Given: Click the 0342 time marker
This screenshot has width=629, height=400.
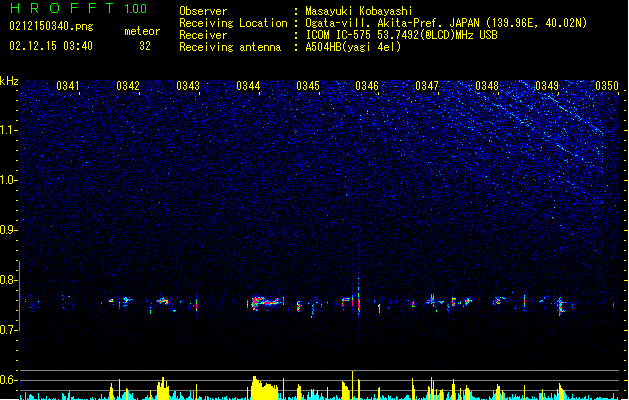Looking at the screenshot, I should tap(128, 86).
